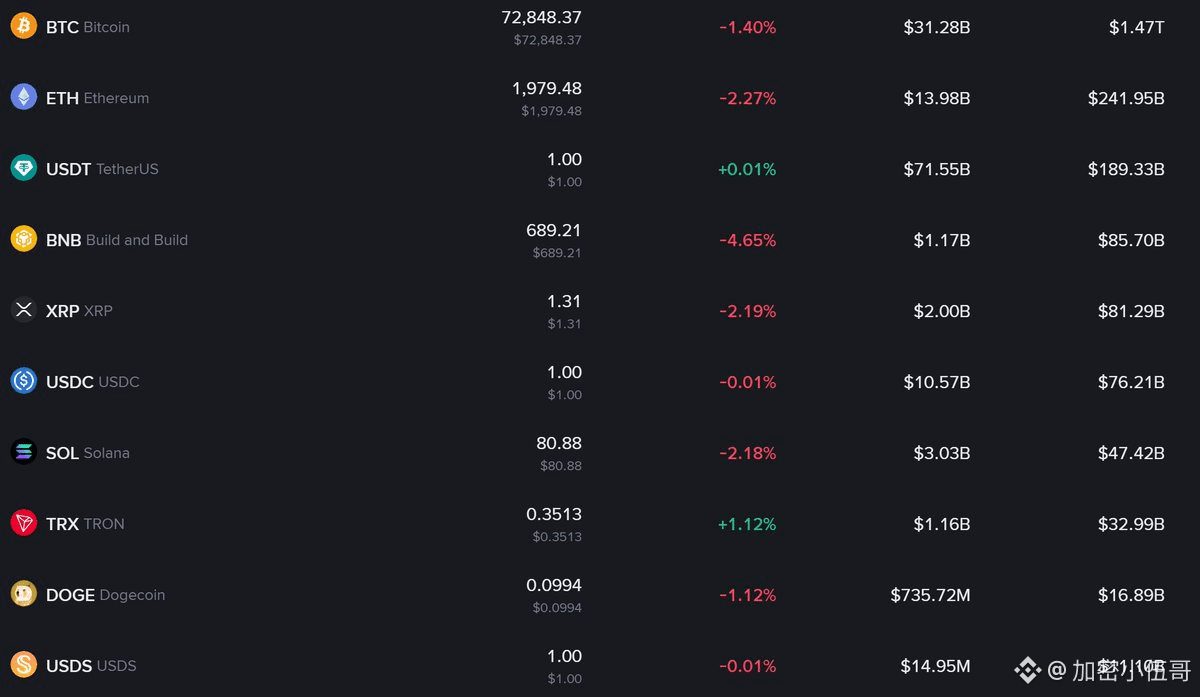Click the TRON red icon
This screenshot has width=1200, height=697.
pyautogui.click(x=24, y=523)
